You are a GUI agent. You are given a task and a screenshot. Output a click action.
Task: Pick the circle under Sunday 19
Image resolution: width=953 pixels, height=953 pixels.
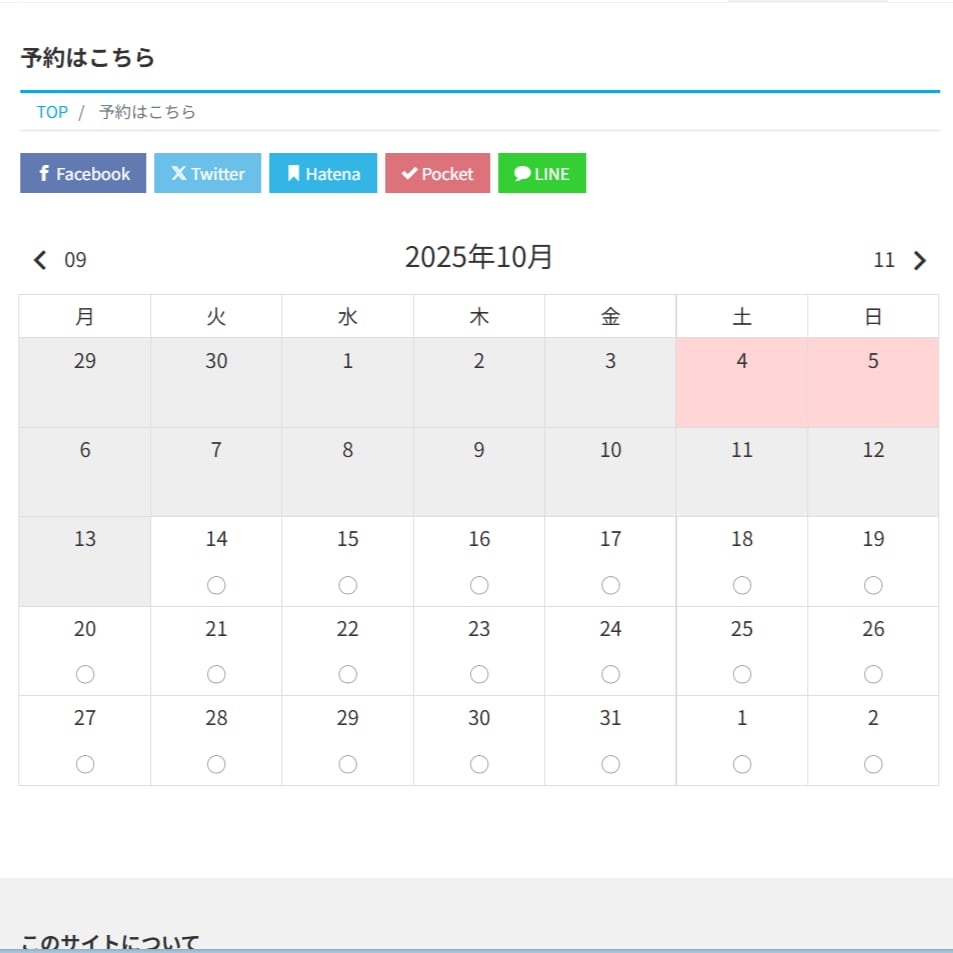[873, 585]
